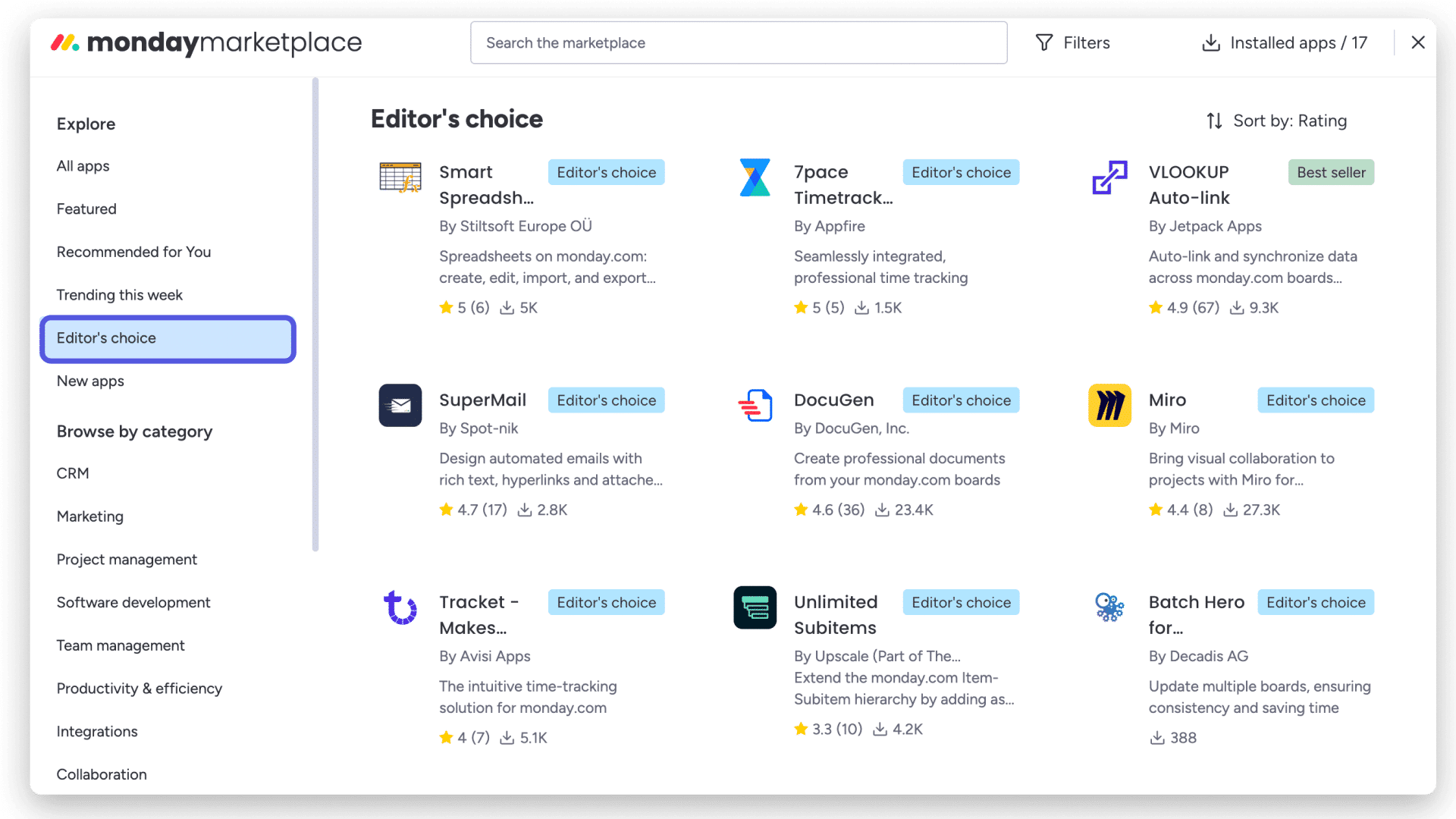The width and height of the screenshot is (1456, 819).
Task: Browse the Project management category
Action: tap(127, 560)
